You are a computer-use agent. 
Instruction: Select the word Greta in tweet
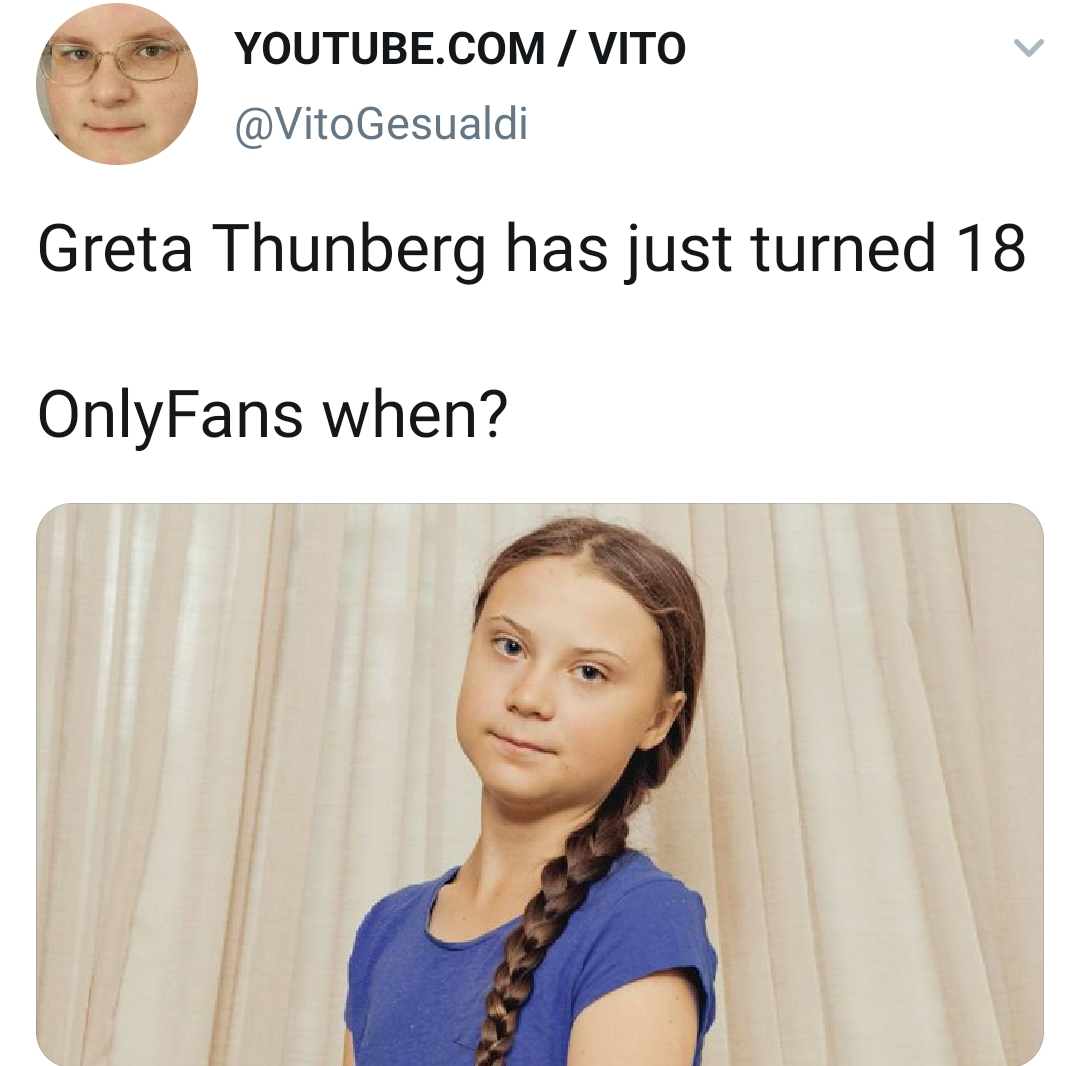pyautogui.click(x=115, y=248)
